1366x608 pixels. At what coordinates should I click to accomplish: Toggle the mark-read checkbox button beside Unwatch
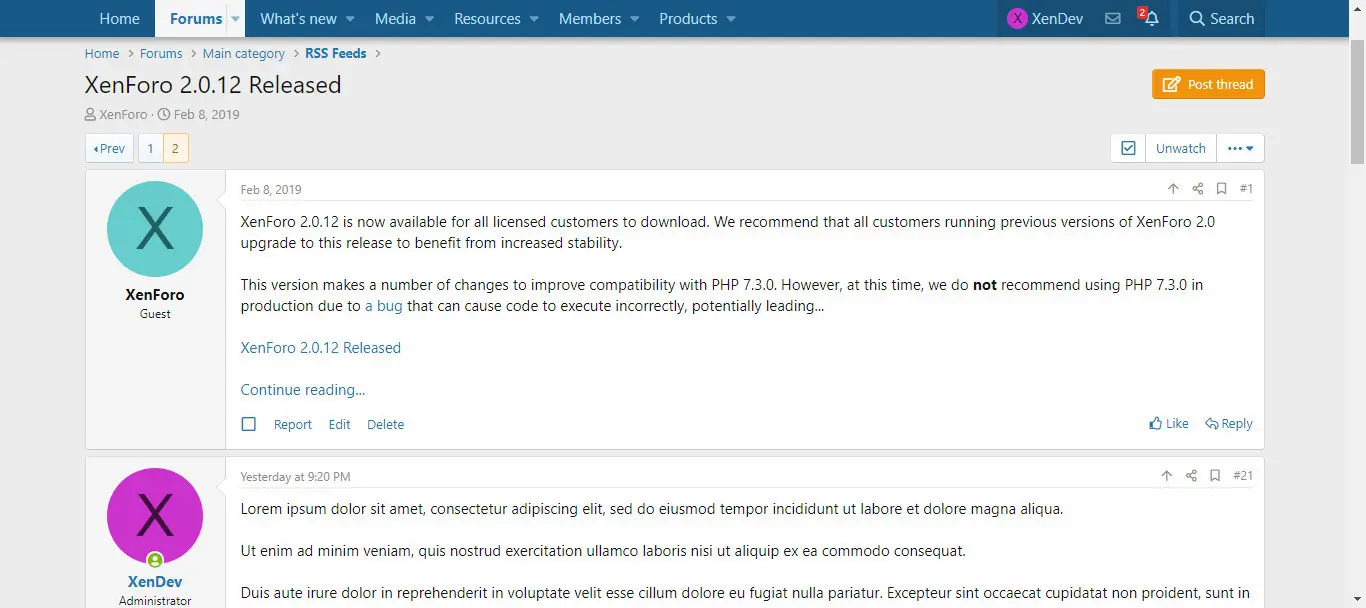point(1128,148)
